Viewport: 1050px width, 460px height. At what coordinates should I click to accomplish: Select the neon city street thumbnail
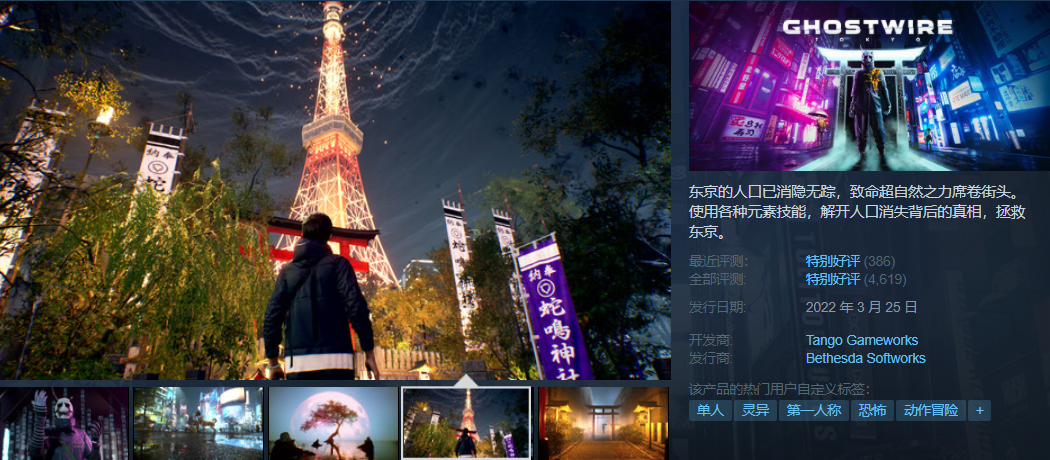199,423
